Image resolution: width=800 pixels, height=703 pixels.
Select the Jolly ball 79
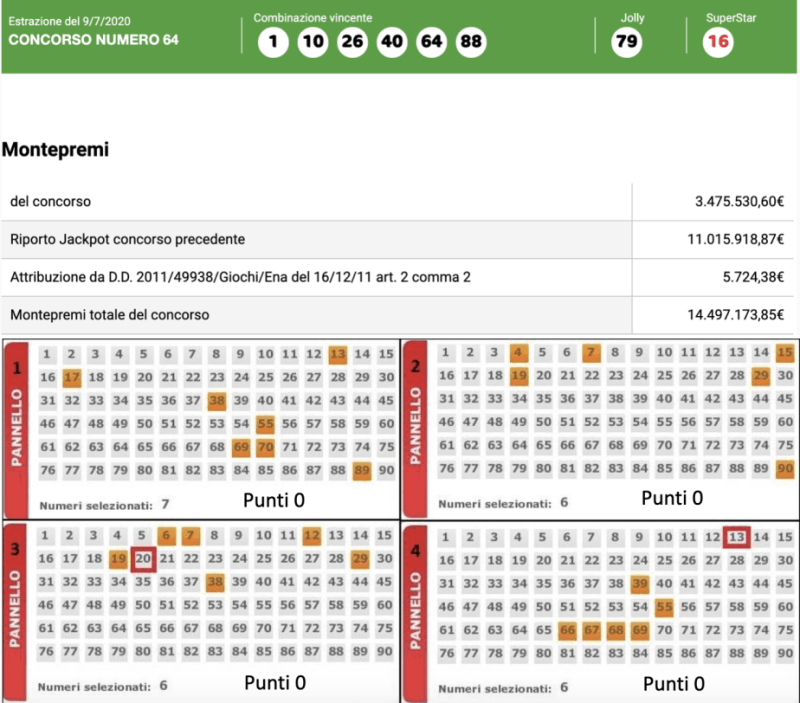tap(627, 42)
